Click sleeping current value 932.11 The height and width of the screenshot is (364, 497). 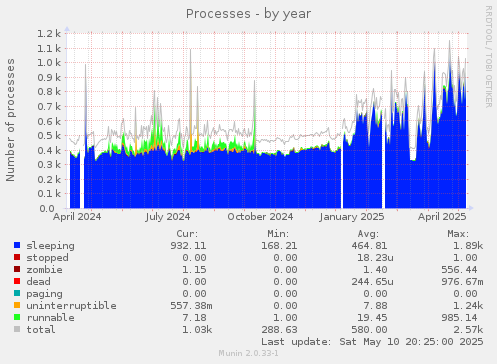pyautogui.click(x=188, y=246)
